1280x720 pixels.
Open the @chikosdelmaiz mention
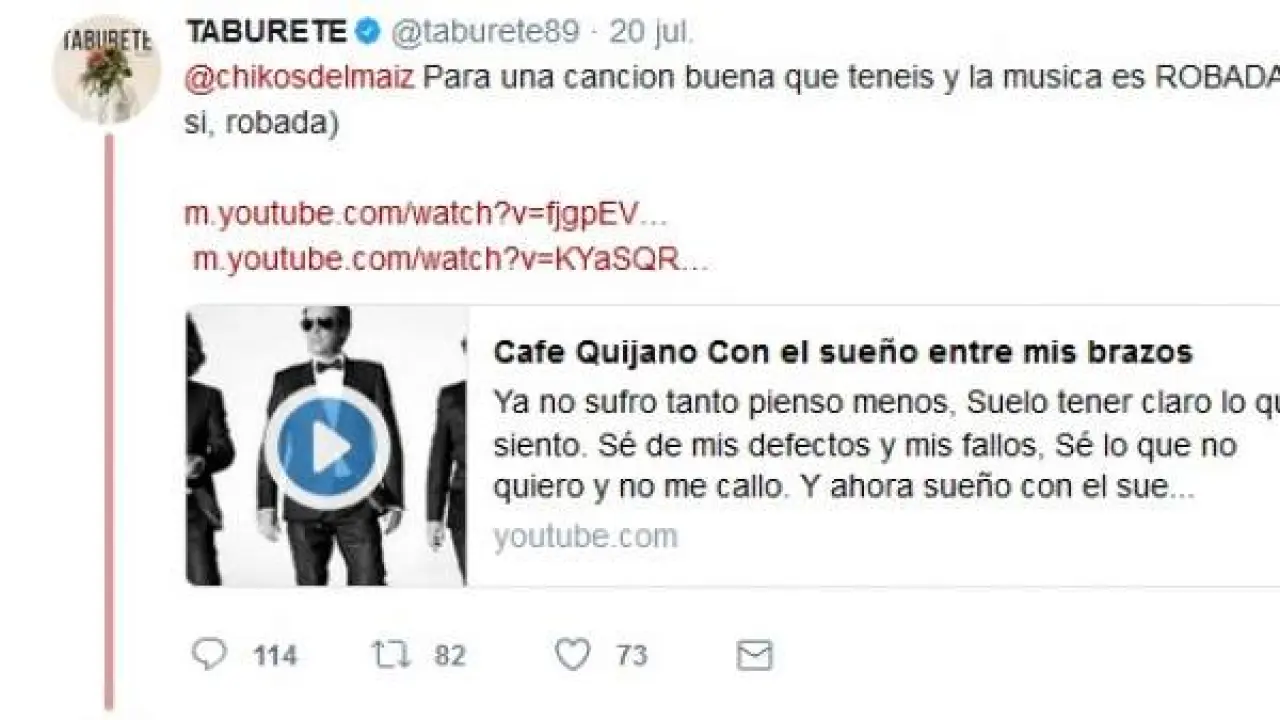coord(299,79)
